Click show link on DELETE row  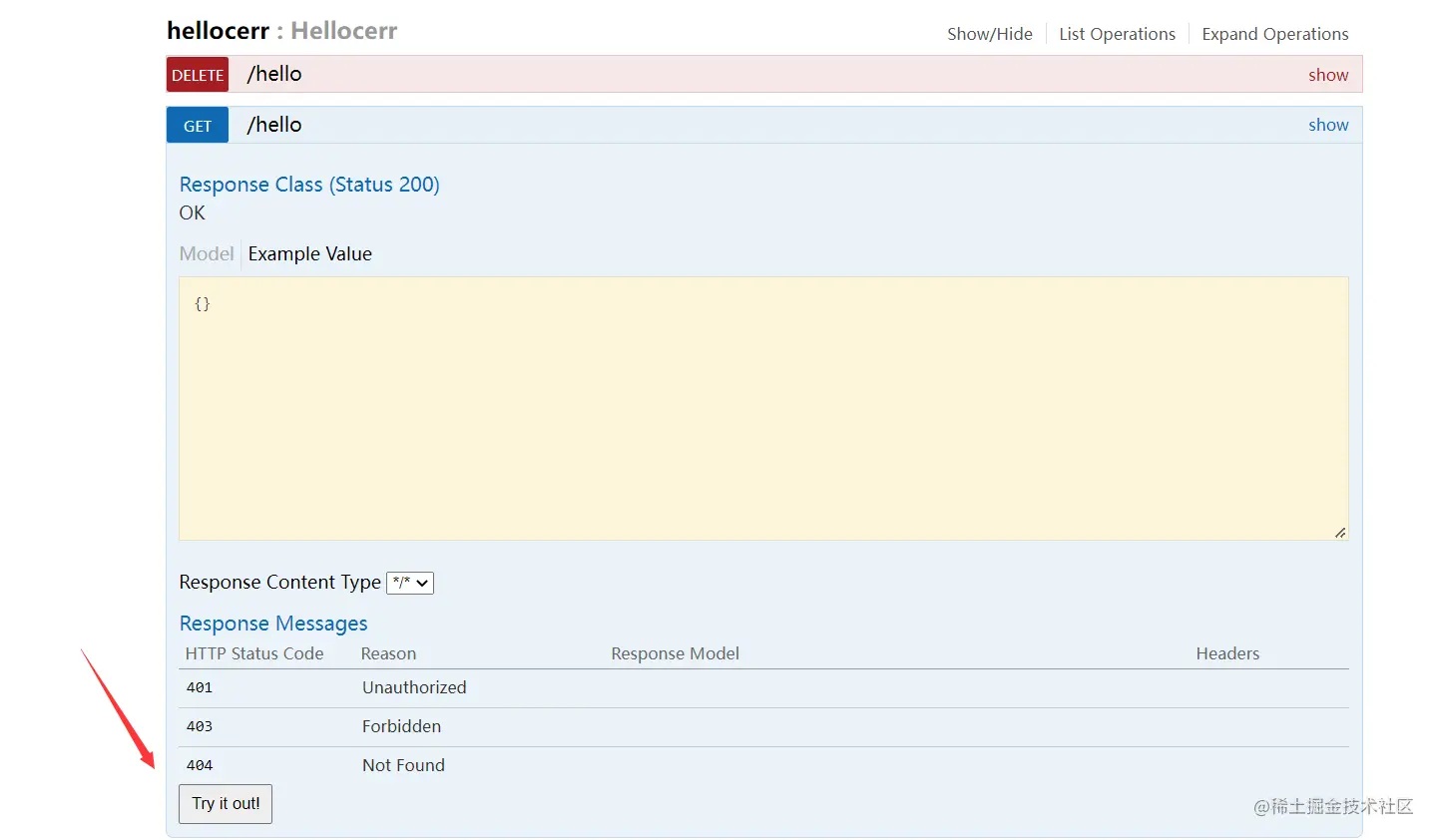1328,75
